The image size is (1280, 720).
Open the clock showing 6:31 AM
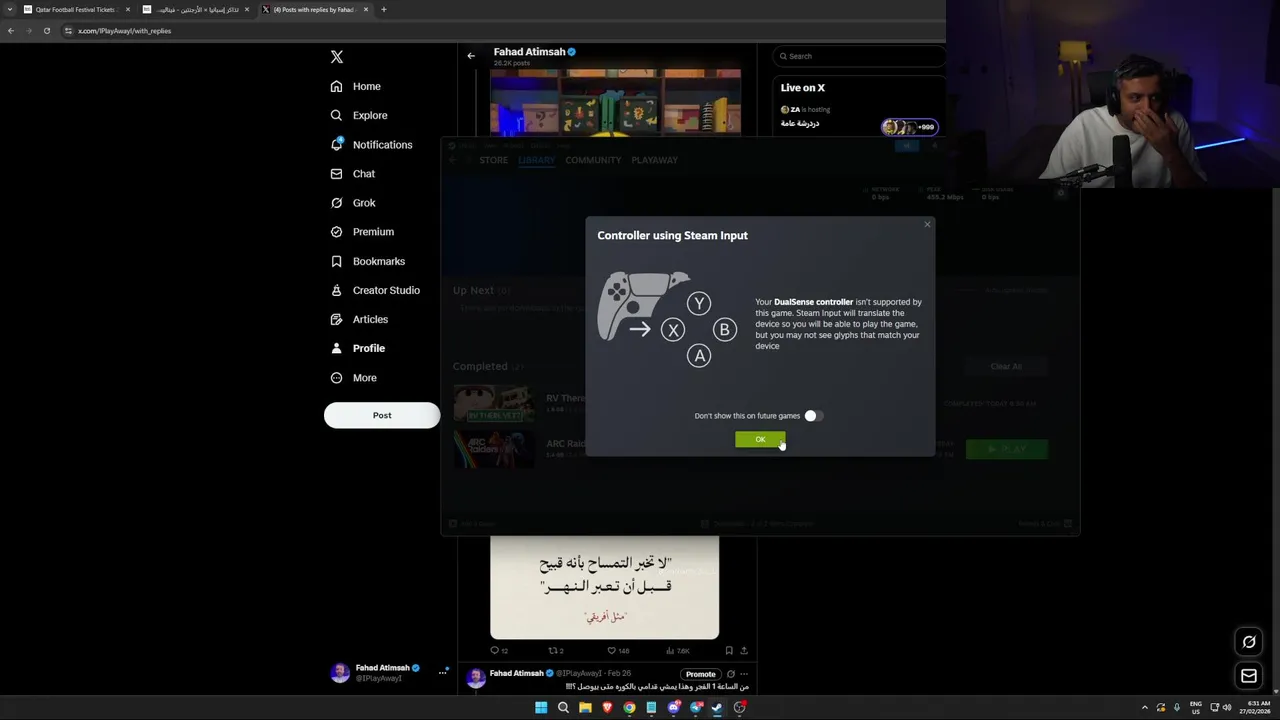coord(1255,708)
